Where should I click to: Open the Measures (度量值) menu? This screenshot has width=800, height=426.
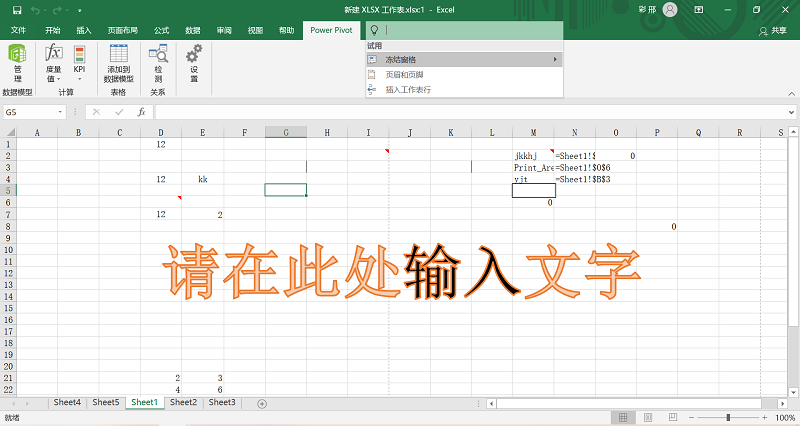(x=54, y=64)
